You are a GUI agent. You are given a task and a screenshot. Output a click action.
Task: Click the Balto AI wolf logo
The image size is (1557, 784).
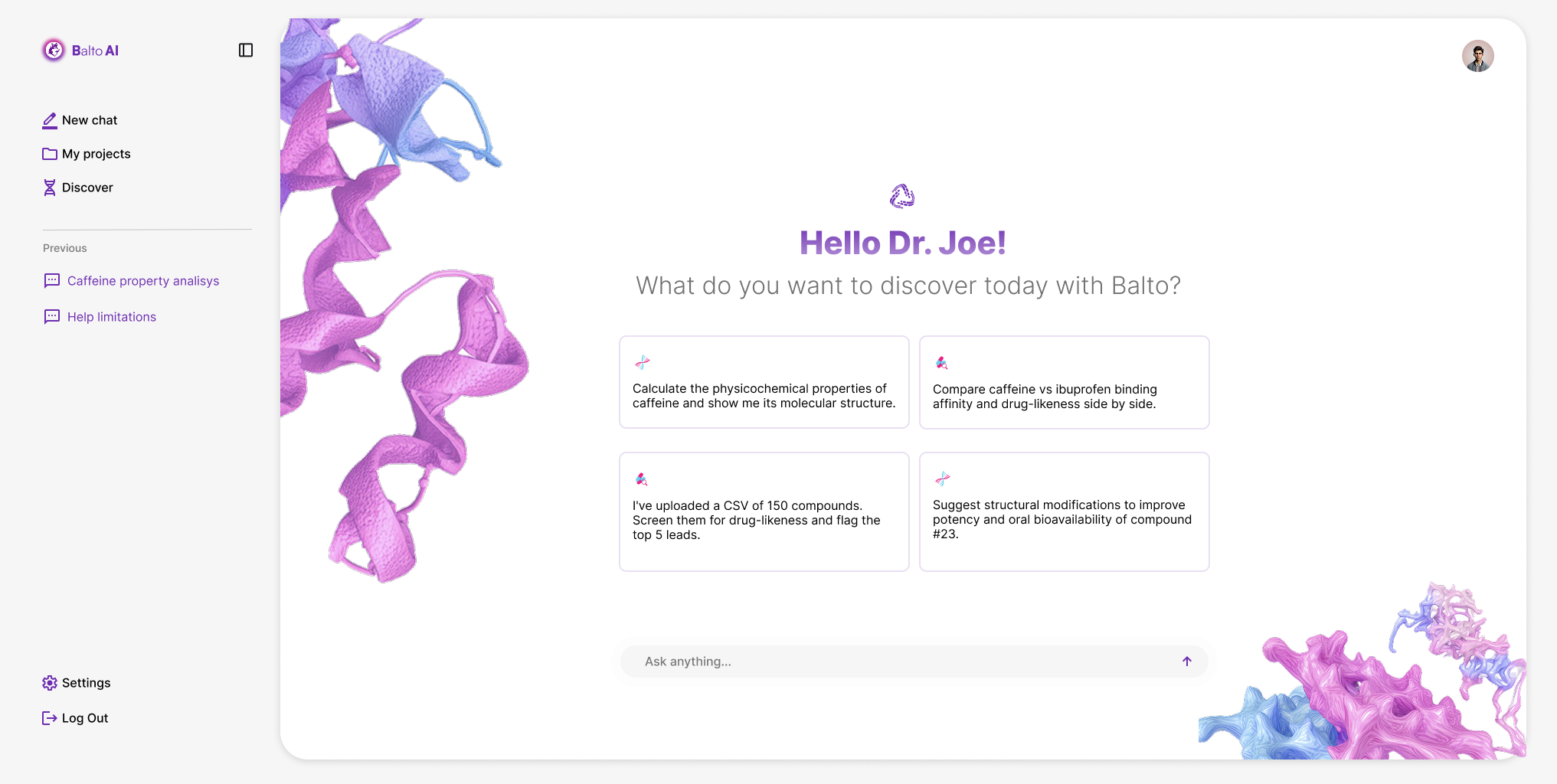pyautogui.click(x=54, y=50)
